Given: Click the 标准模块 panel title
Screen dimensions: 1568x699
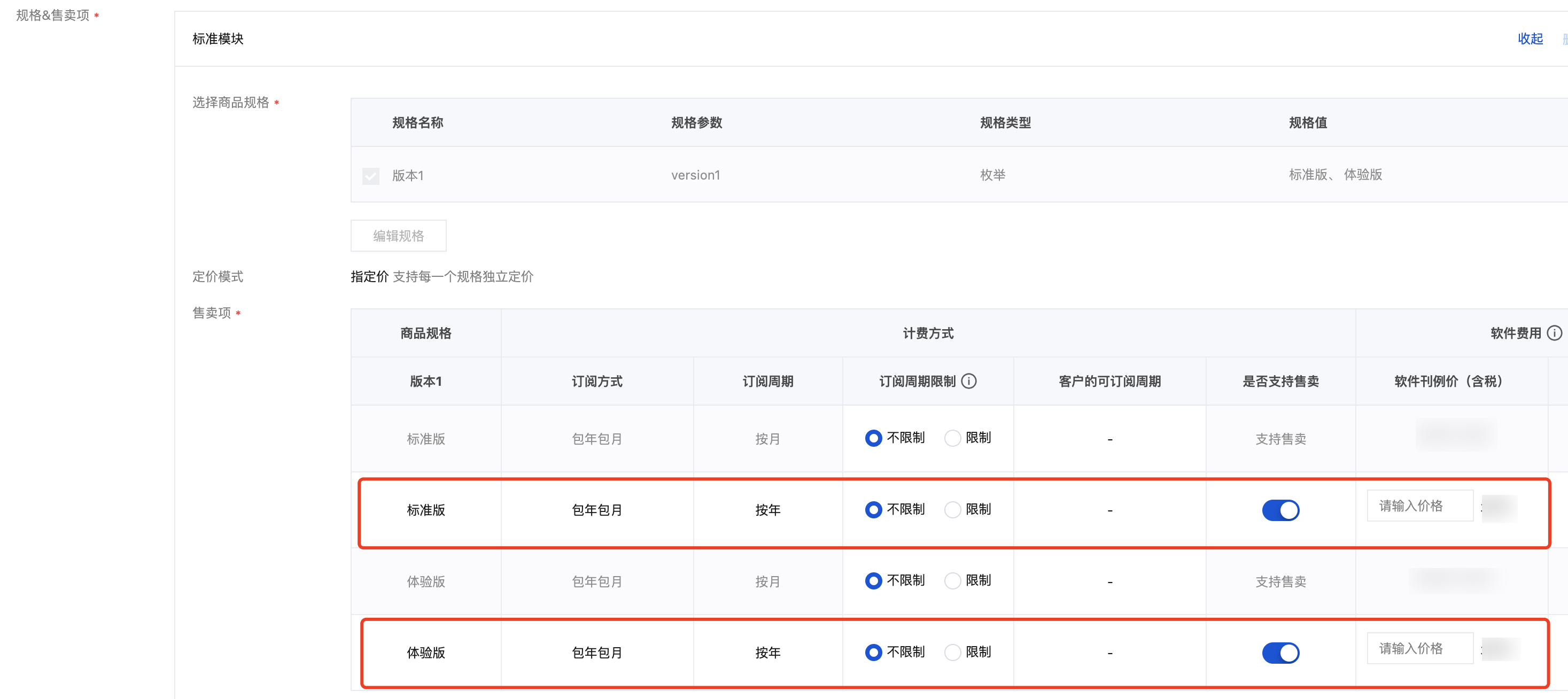Looking at the screenshot, I should [x=218, y=39].
